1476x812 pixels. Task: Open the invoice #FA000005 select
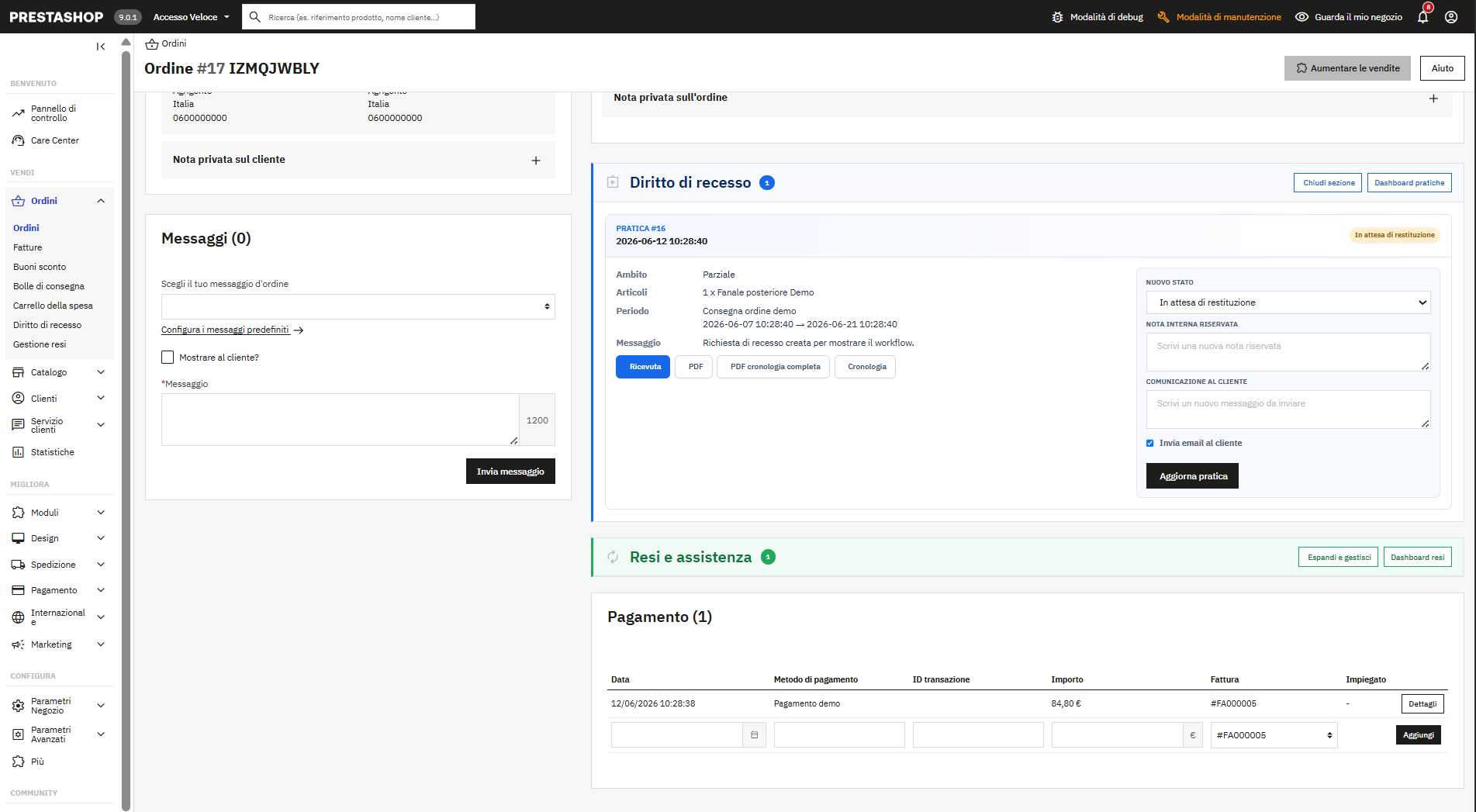coord(1274,735)
